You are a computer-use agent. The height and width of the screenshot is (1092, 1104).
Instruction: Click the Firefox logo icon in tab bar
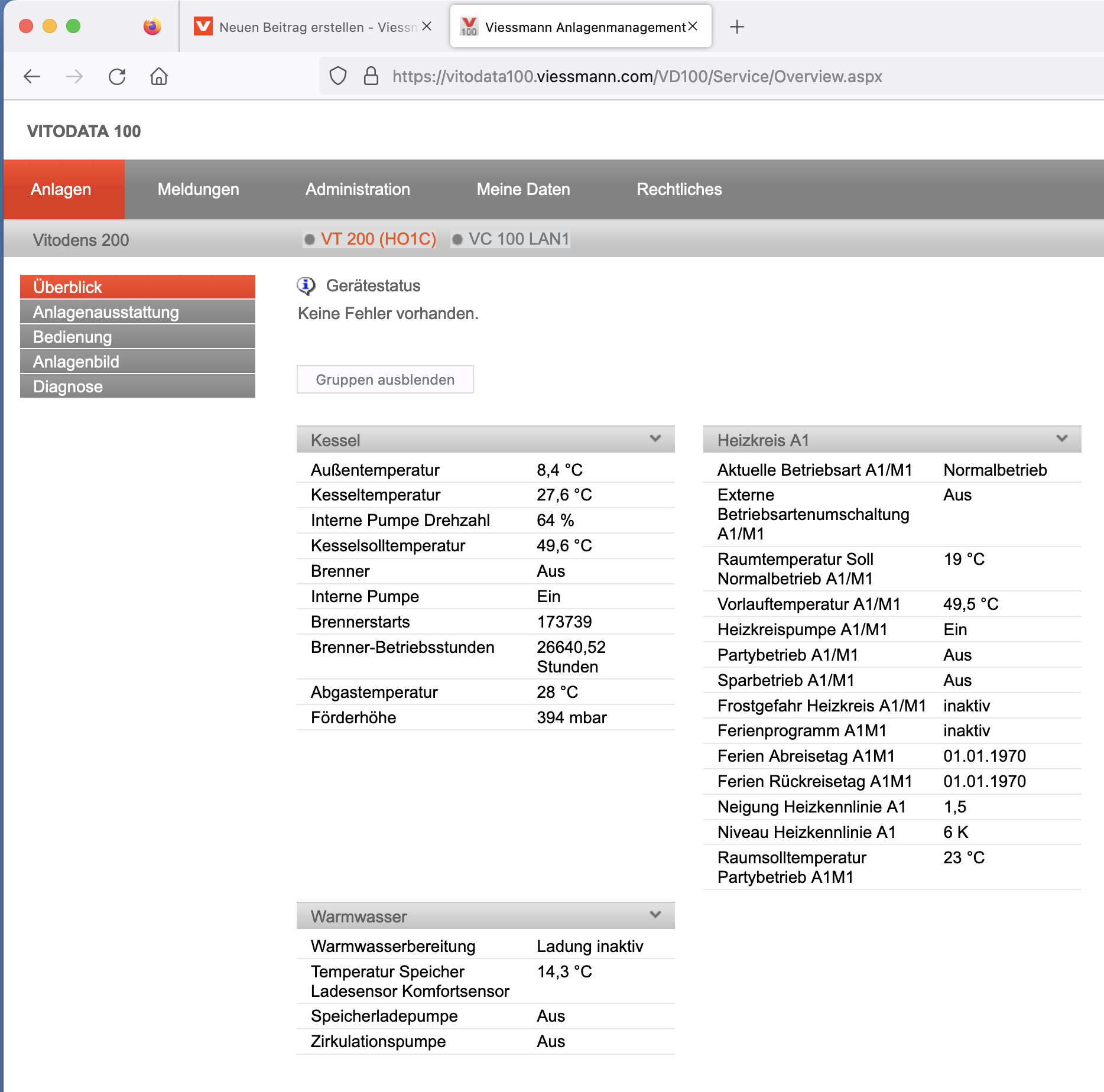[152, 27]
